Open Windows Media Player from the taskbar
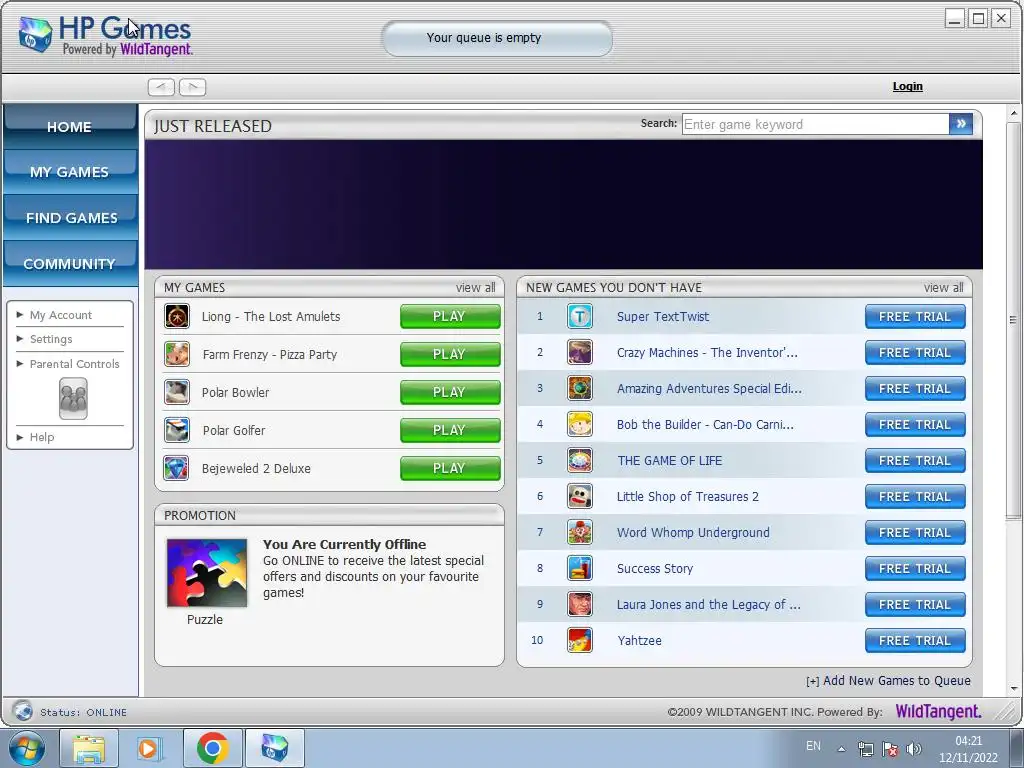 [x=150, y=748]
